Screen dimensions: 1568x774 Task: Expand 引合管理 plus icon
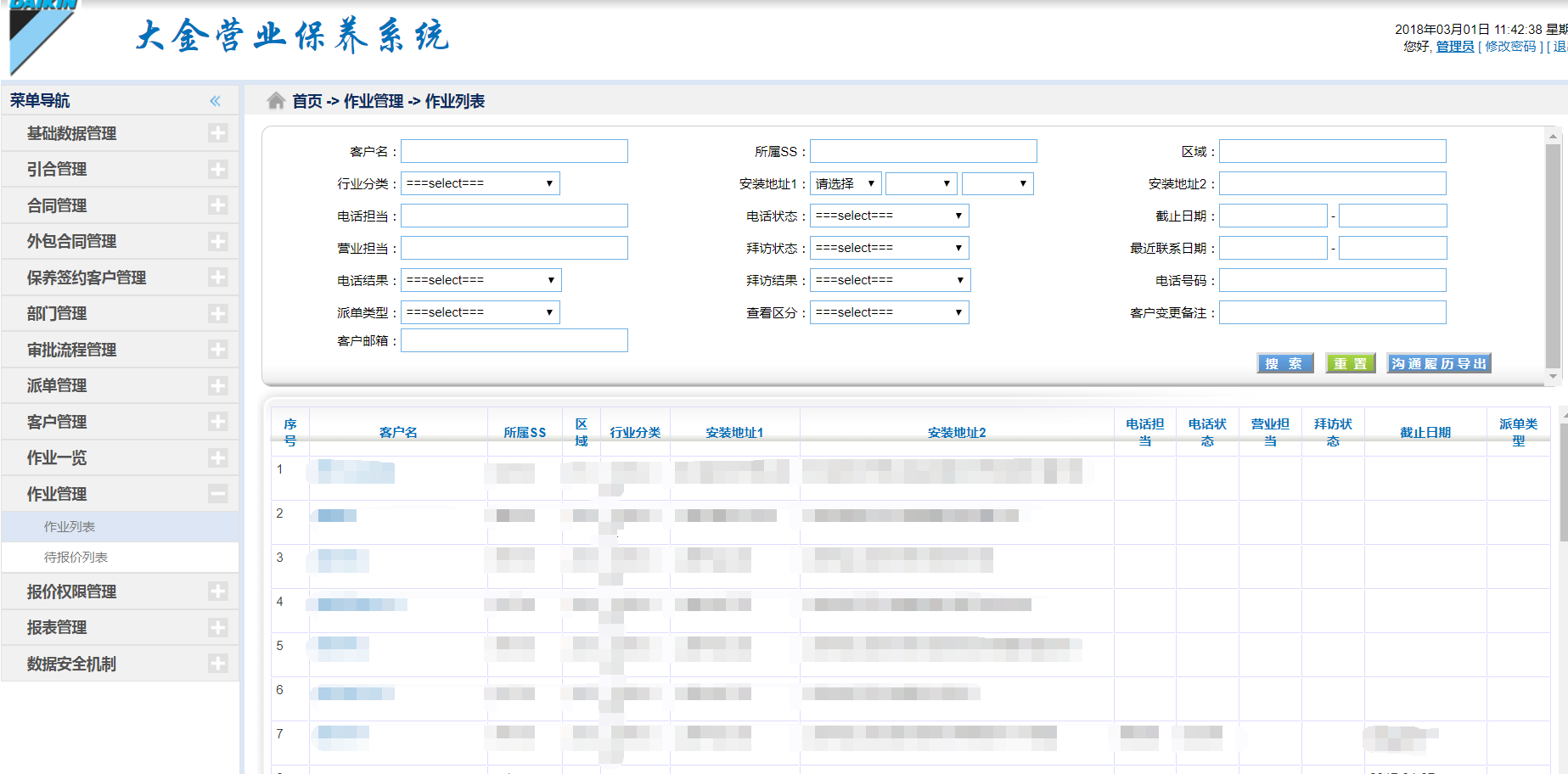217,169
